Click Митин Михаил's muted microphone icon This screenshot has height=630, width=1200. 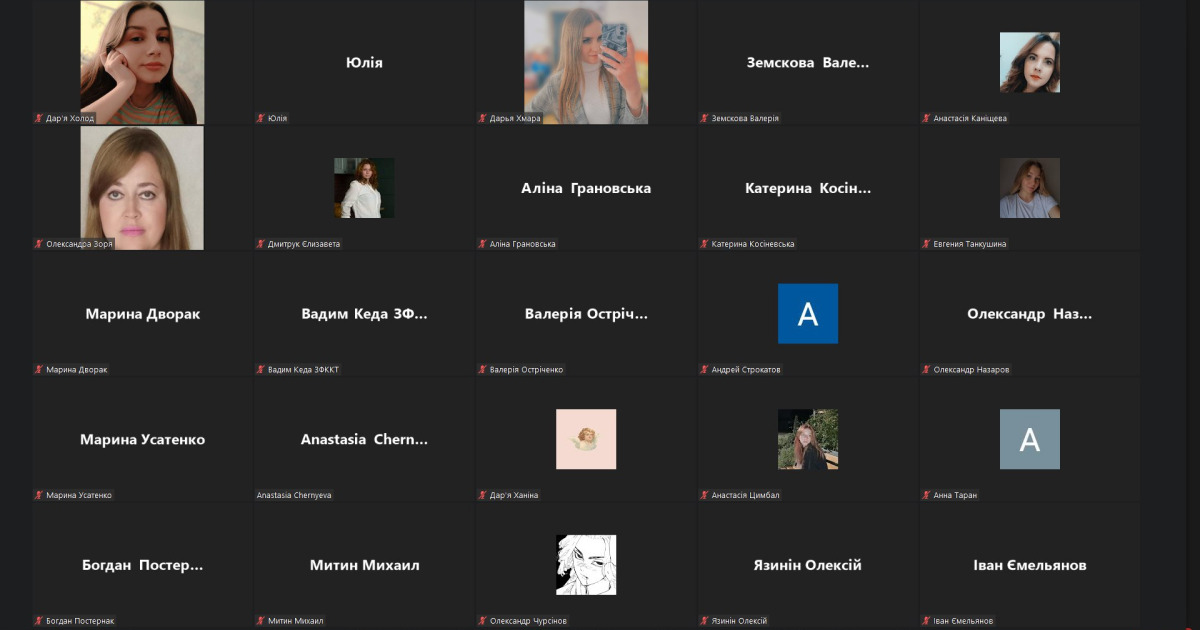(261, 621)
